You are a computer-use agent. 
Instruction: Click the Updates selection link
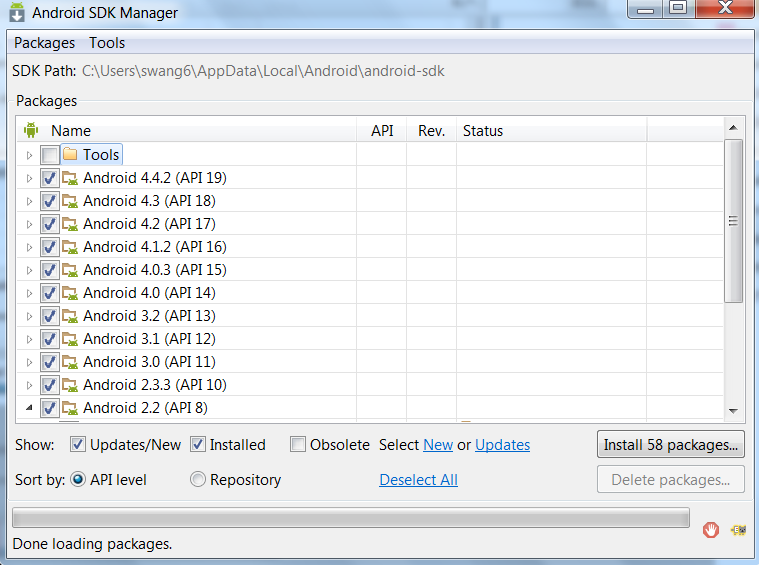point(502,444)
